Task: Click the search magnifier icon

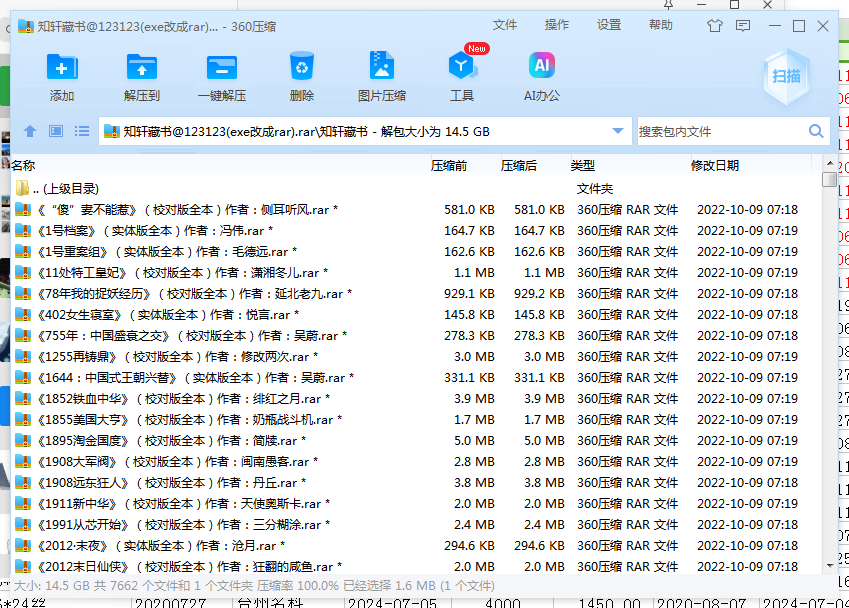Action: pyautogui.click(x=817, y=131)
